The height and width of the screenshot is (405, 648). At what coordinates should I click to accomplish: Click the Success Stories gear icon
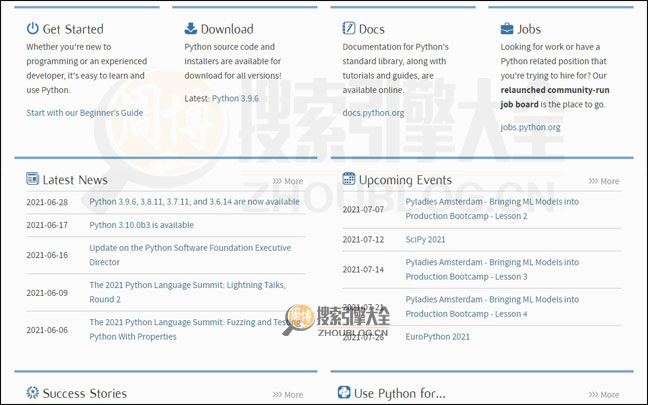33,392
